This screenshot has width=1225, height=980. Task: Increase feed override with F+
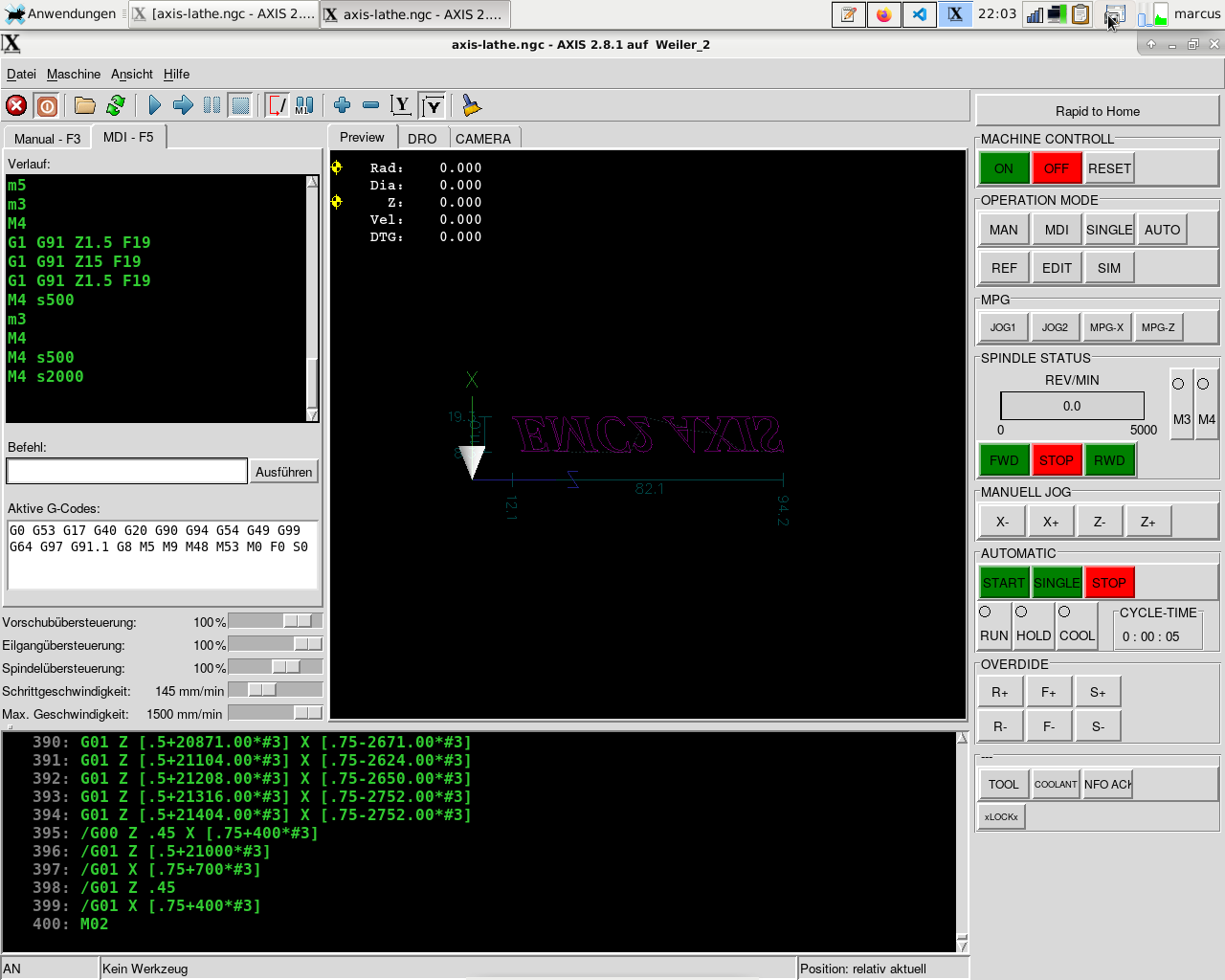click(x=1049, y=692)
